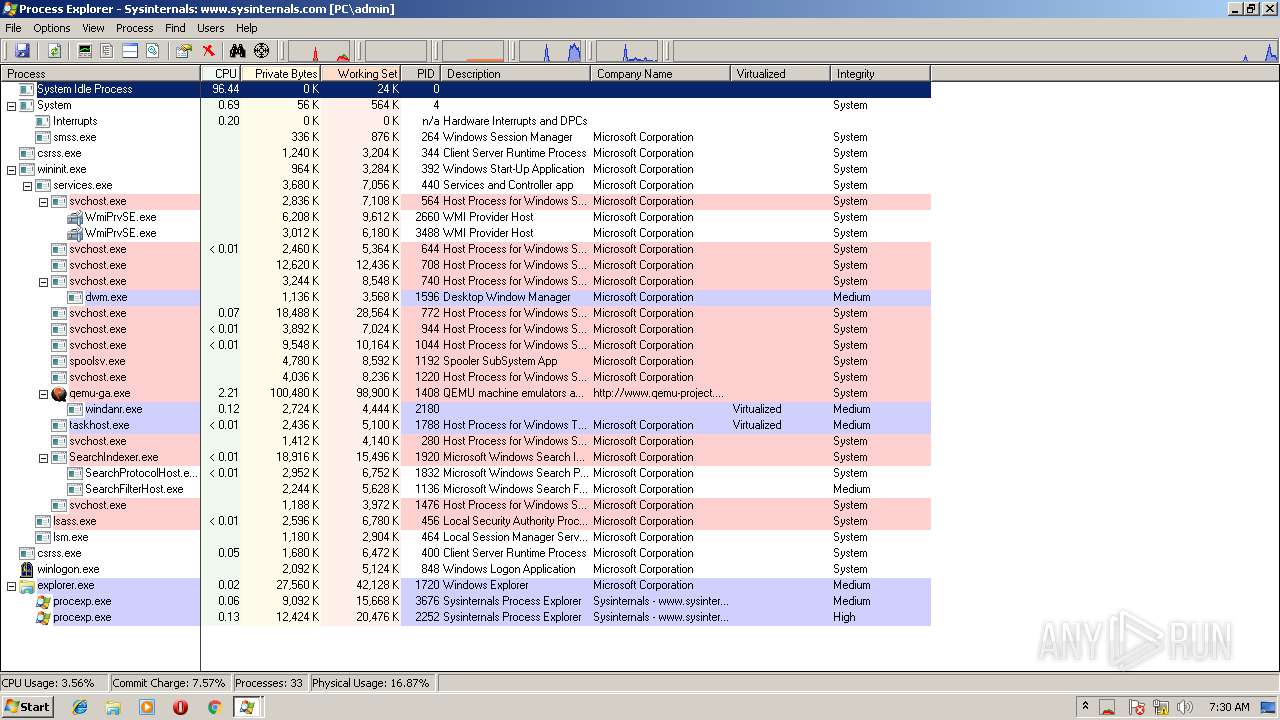Open the Find menu
The width and height of the screenshot is (1280, 720).
click(175, 28)
